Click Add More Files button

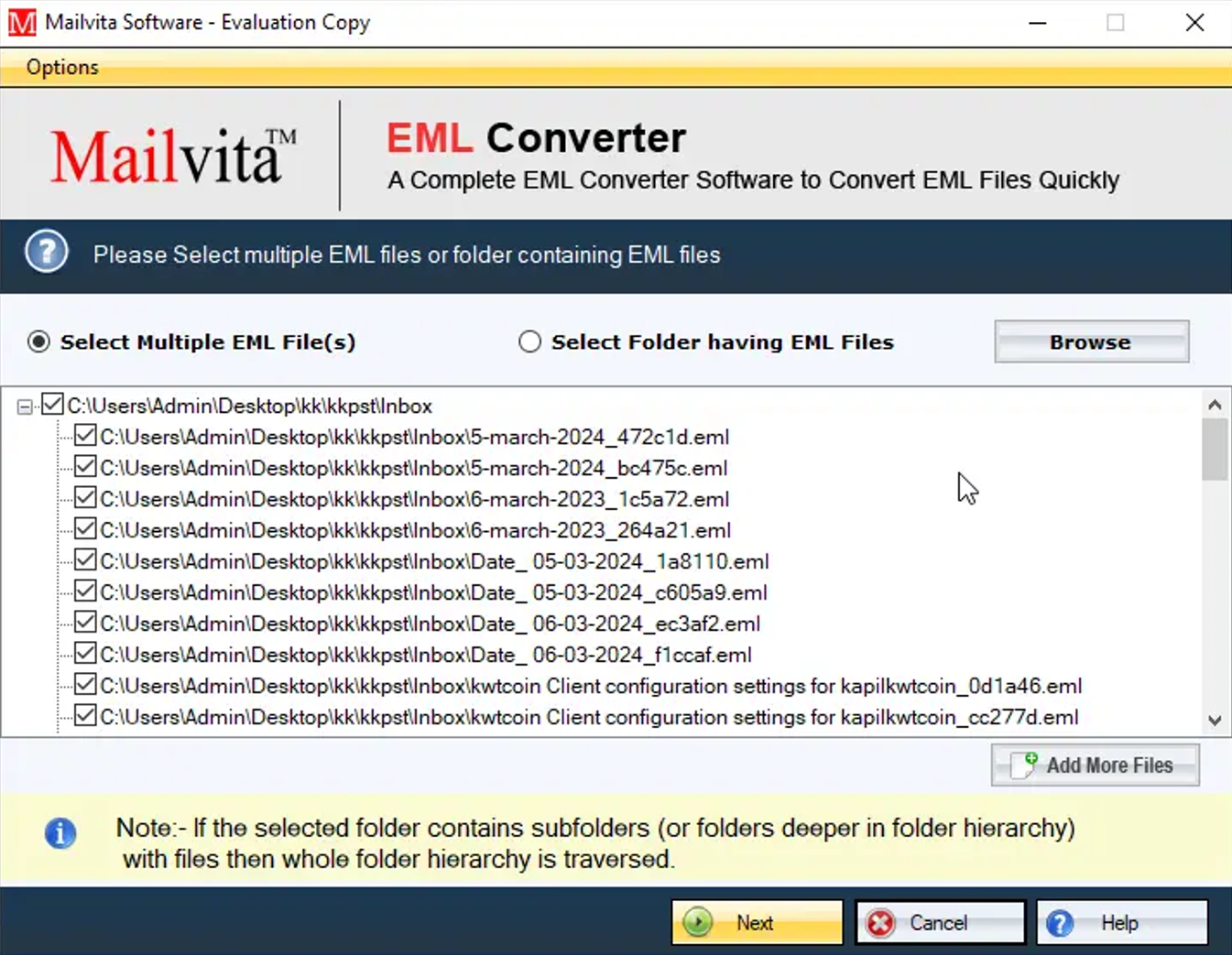pos(1096,765)
